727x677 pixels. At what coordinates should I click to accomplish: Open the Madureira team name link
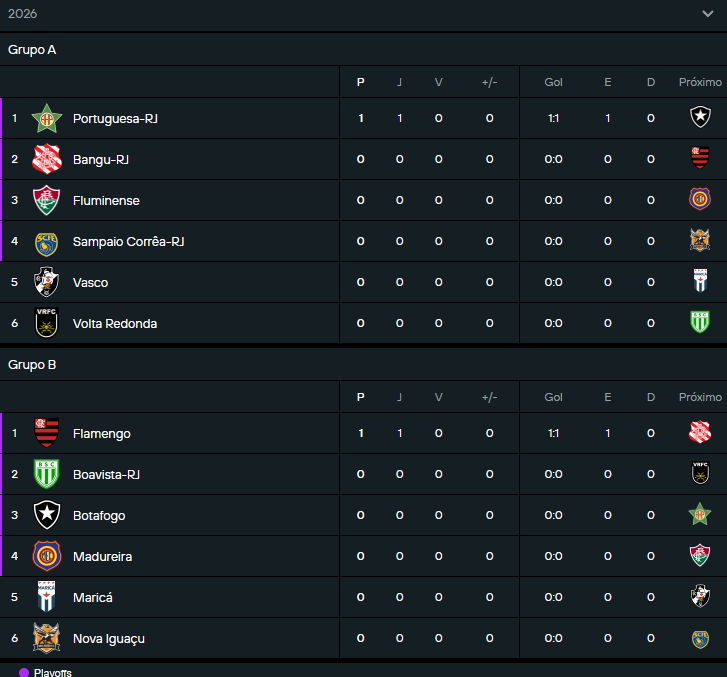point(102,556)
